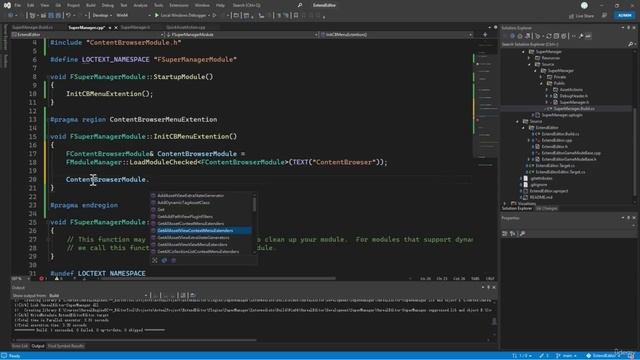Click error count indicator below editor
Image resolution: width=640 pixels, height=360 pixels.
[x=43, y=279]
